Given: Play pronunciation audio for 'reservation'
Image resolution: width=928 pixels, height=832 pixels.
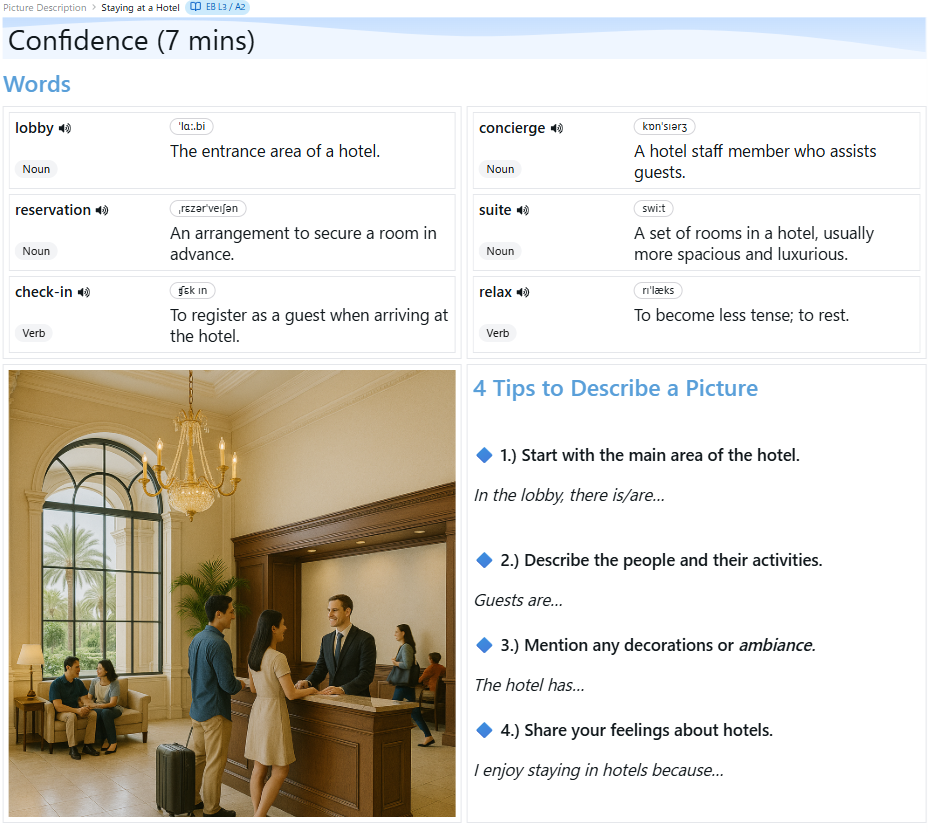Looking at the screenshot, I should click(102, 209).
